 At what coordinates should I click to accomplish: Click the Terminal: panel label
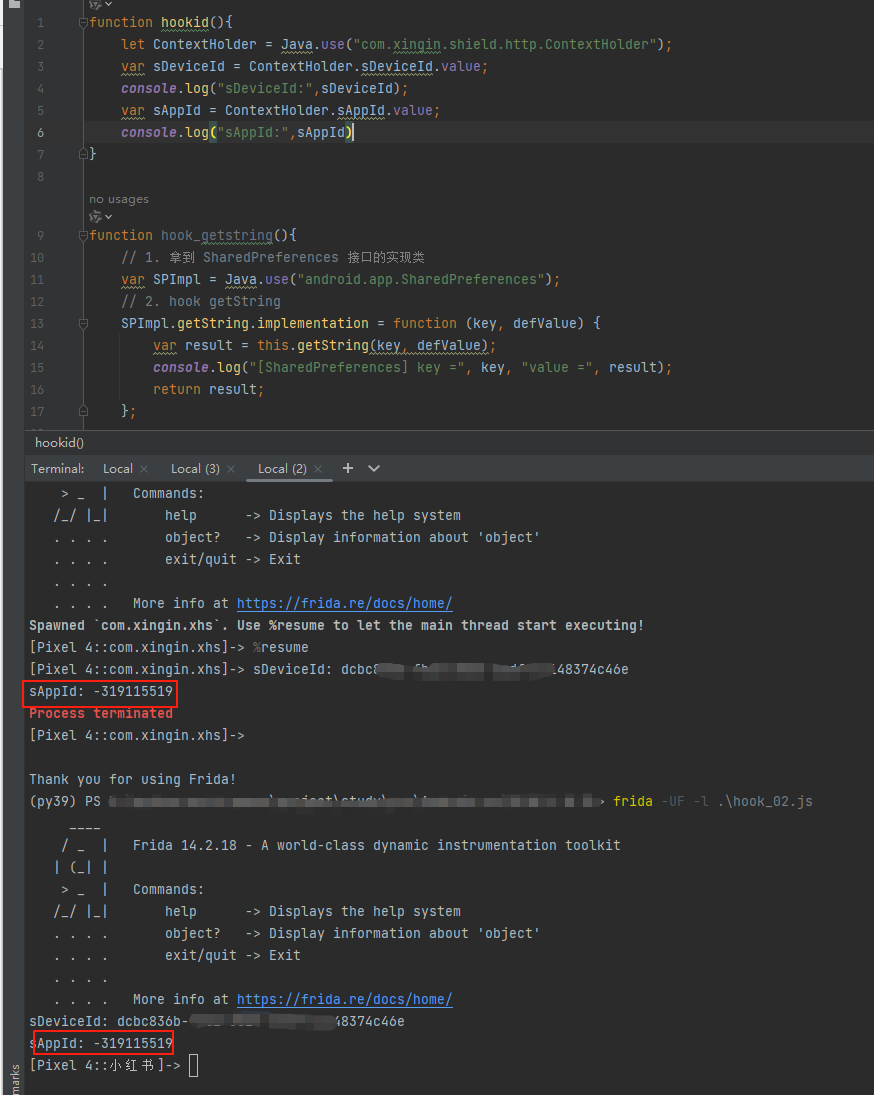click(x=57, y=469)
